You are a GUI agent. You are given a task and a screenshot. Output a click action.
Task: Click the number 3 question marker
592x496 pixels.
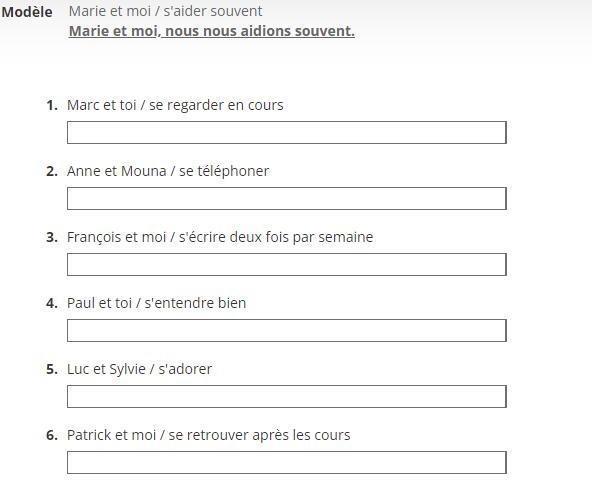click(x=52, y=237)
